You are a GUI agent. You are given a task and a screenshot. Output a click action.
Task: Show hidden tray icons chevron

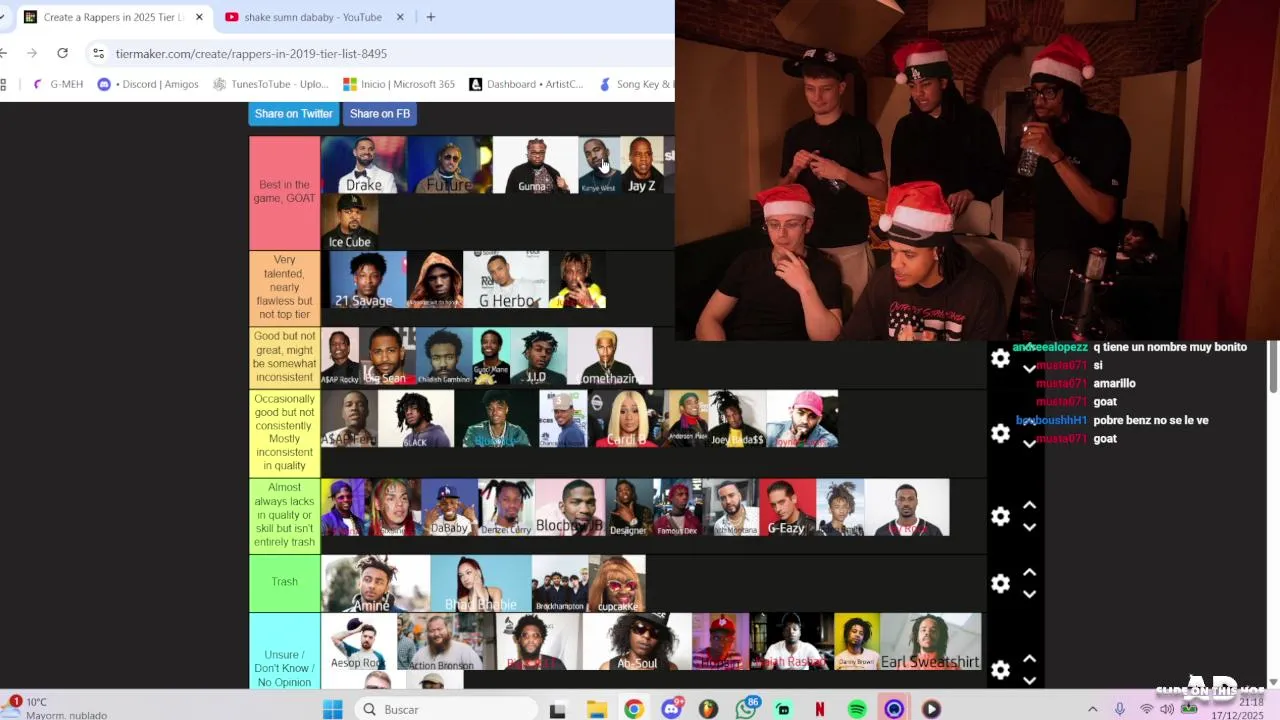click(1093, 709)
